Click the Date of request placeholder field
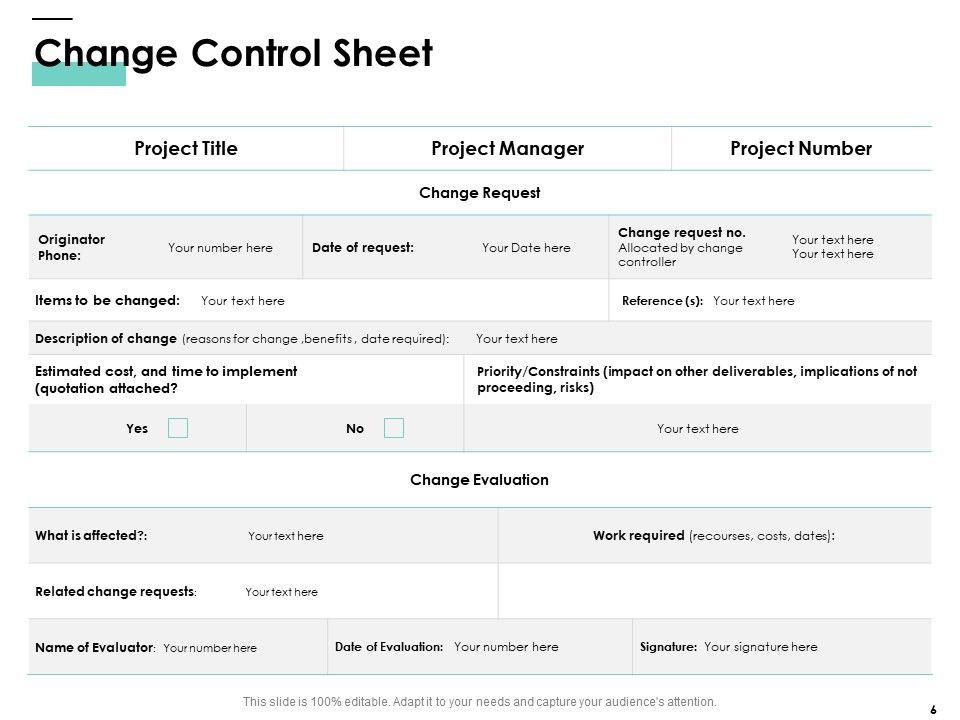Screen dimensions: 960x720 coord(526,248)
